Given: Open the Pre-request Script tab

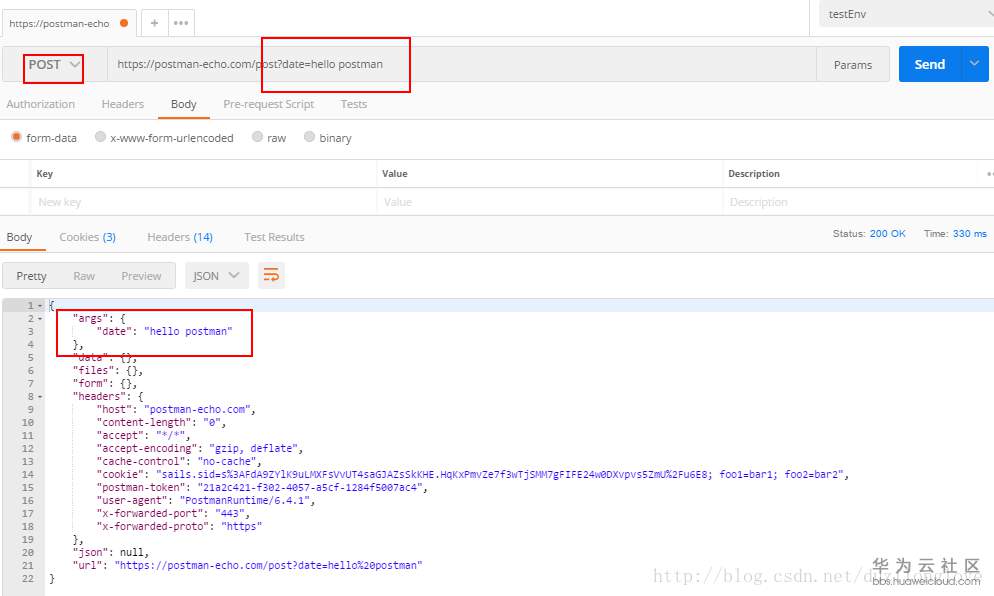Looking at the screenshot, I should coord(268,104).
